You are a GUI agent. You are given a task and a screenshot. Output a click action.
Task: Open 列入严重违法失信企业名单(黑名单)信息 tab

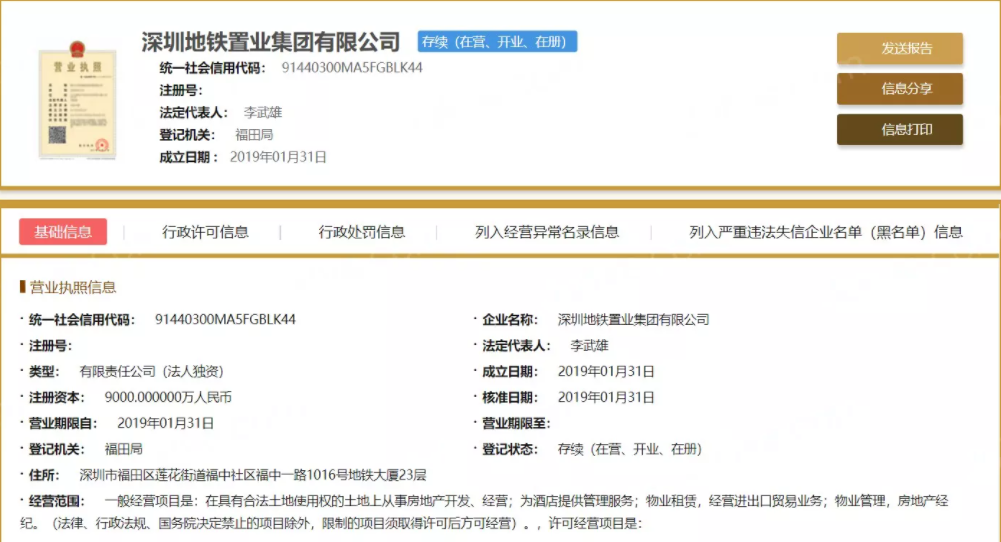pos(825,232)
